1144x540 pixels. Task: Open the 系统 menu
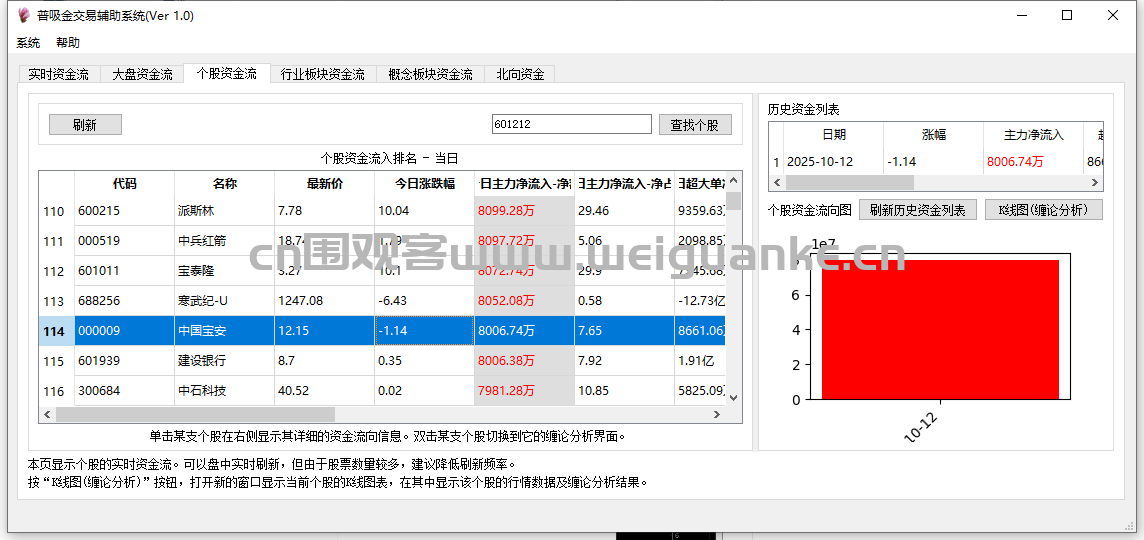tap(28, 42)
